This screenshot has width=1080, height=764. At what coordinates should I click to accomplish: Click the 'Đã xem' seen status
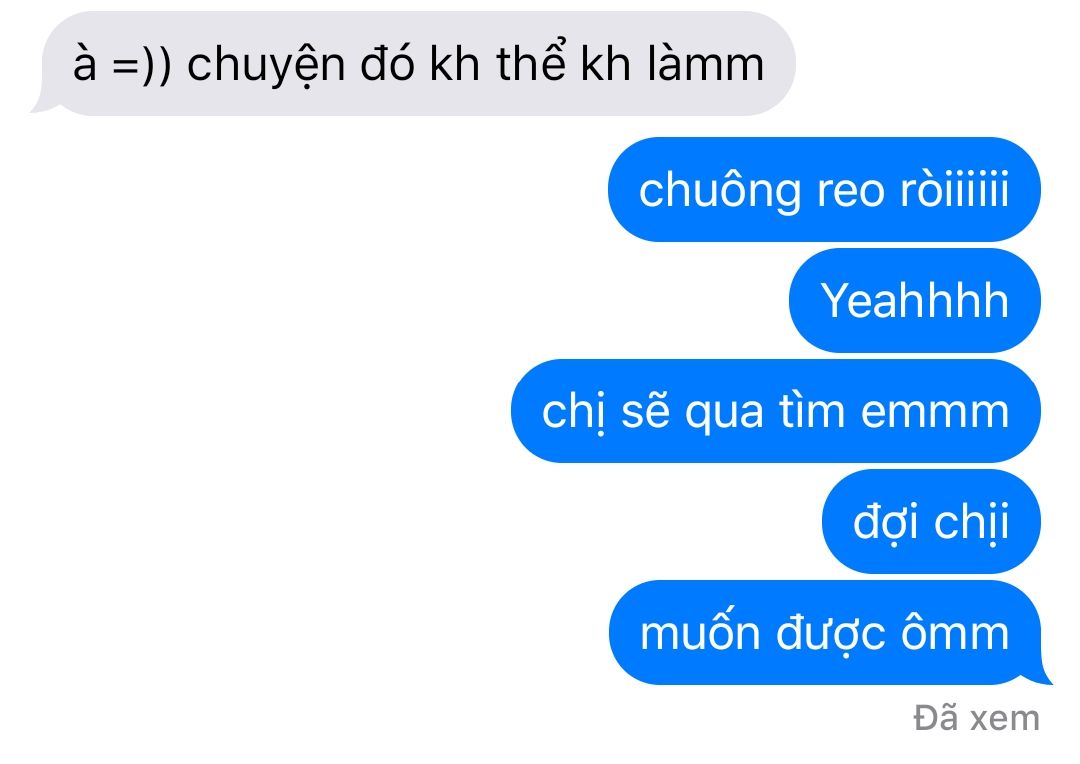click(976, 718)
